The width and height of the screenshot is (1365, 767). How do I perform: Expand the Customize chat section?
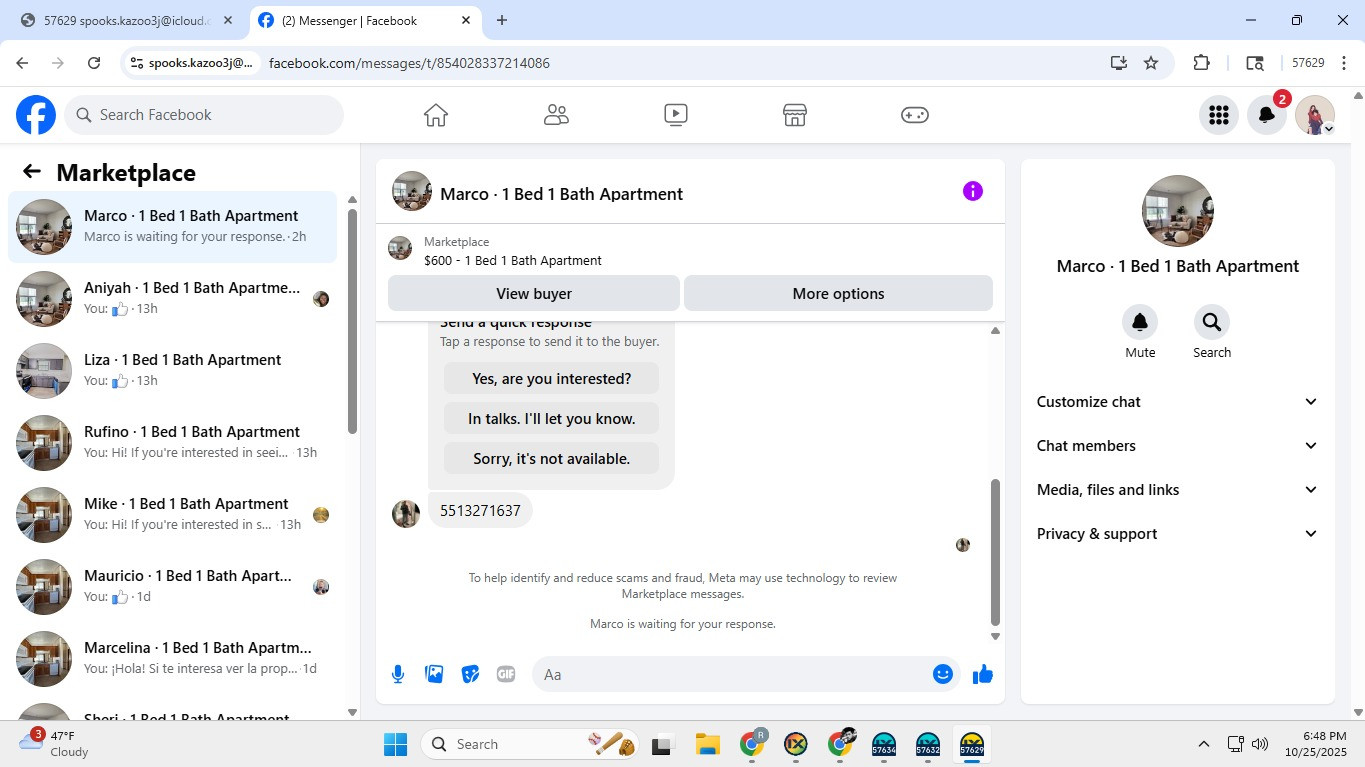(x=1178, y=402)
